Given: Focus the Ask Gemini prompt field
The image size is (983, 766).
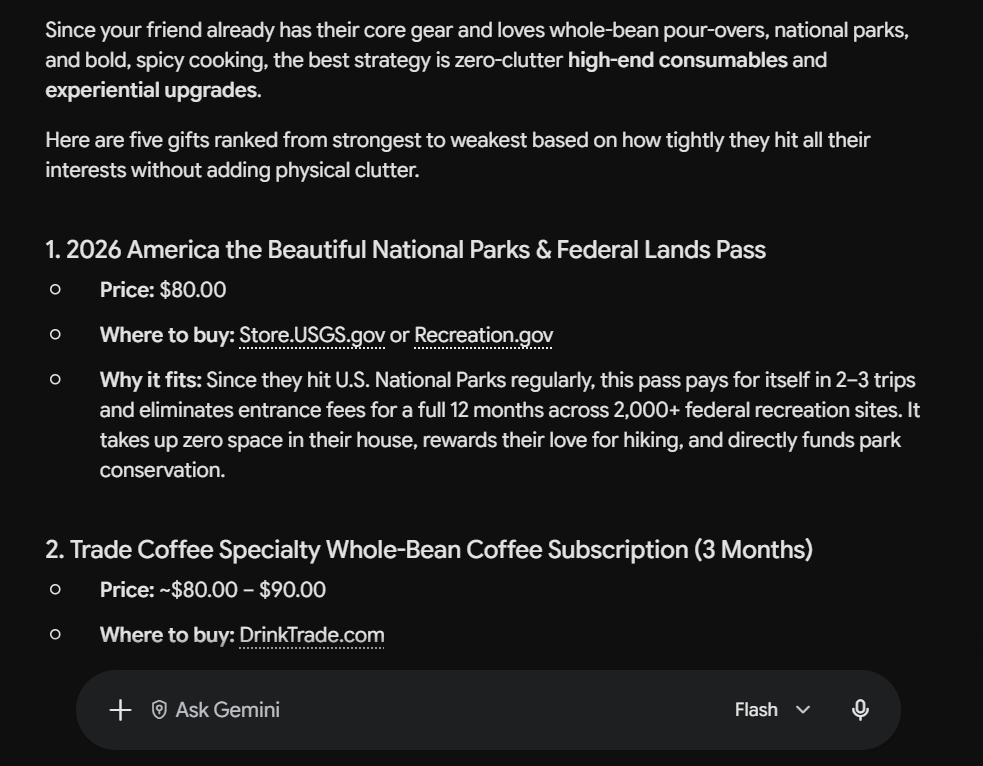Looking at the screenshot, I should [439, 710].
